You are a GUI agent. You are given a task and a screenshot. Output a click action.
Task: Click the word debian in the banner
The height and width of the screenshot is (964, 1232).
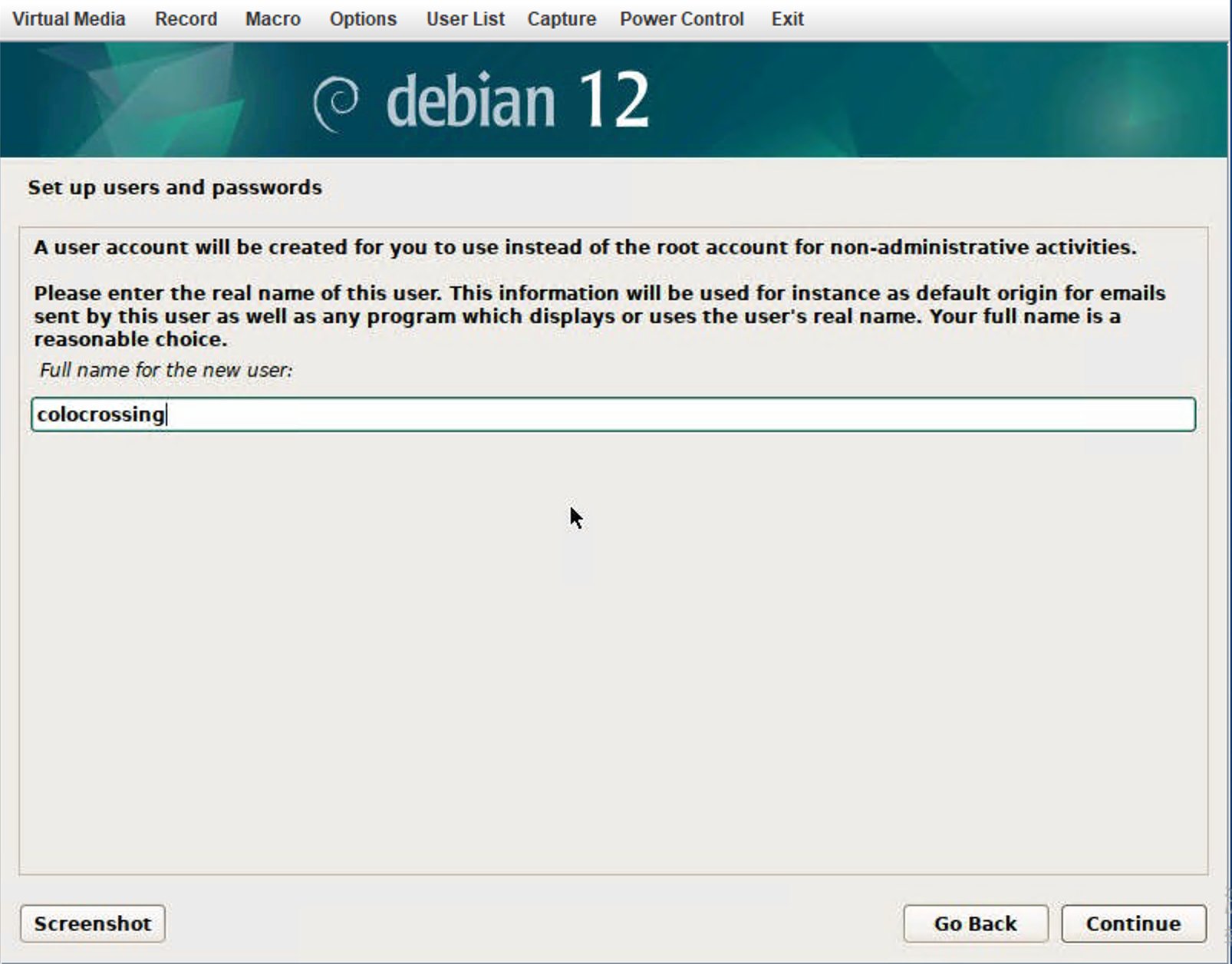tap(470, 101)
